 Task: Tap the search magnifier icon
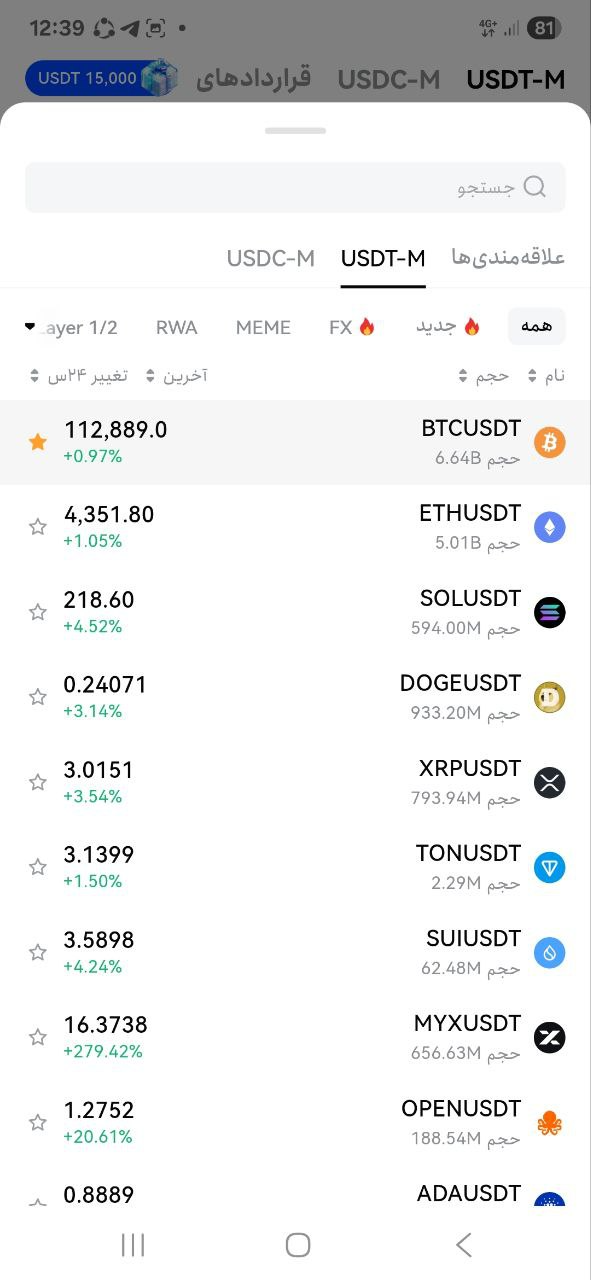535,187
